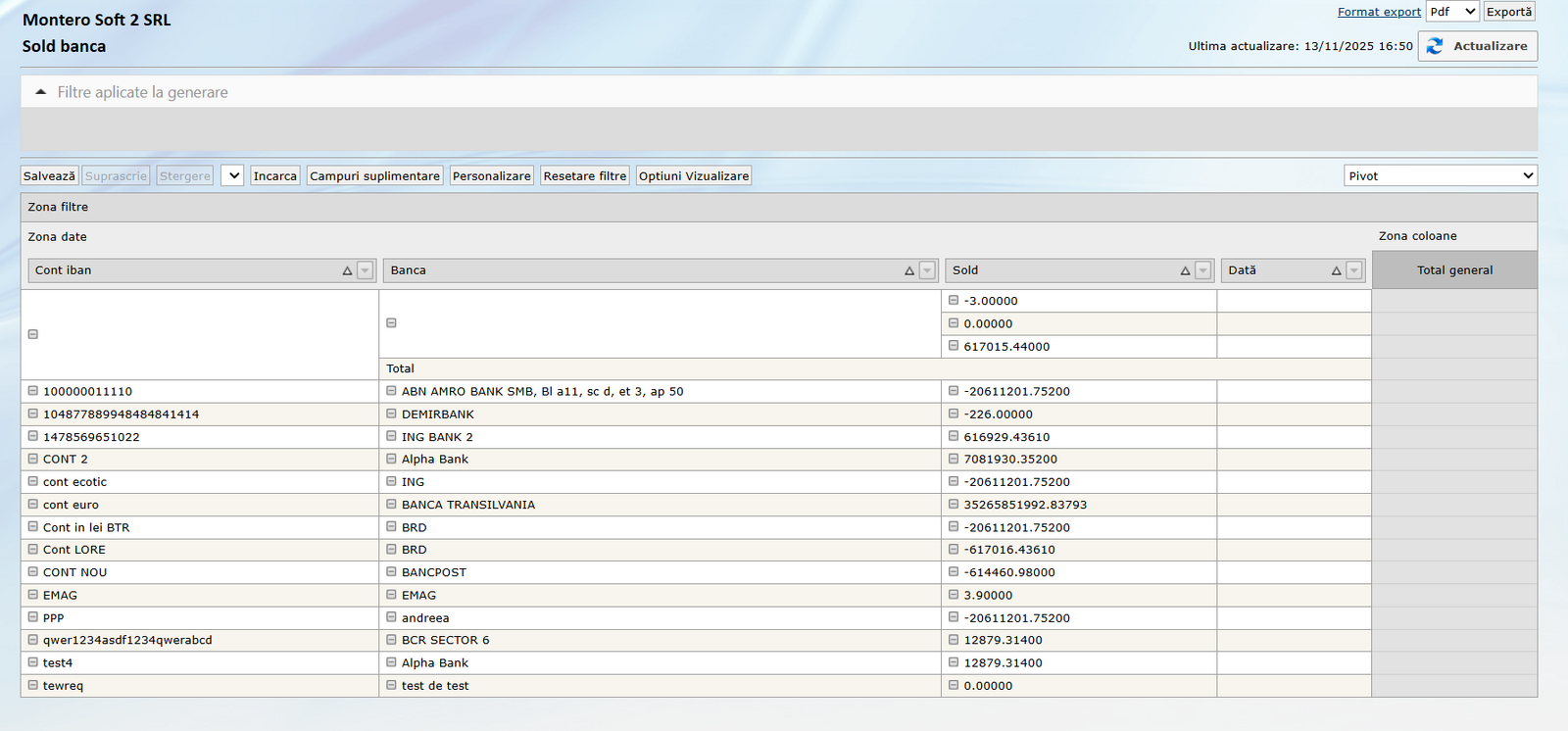Click the Optiuni Vizualizare button
The width and height of the screenshot is (1568, 731).
point(694,176)
